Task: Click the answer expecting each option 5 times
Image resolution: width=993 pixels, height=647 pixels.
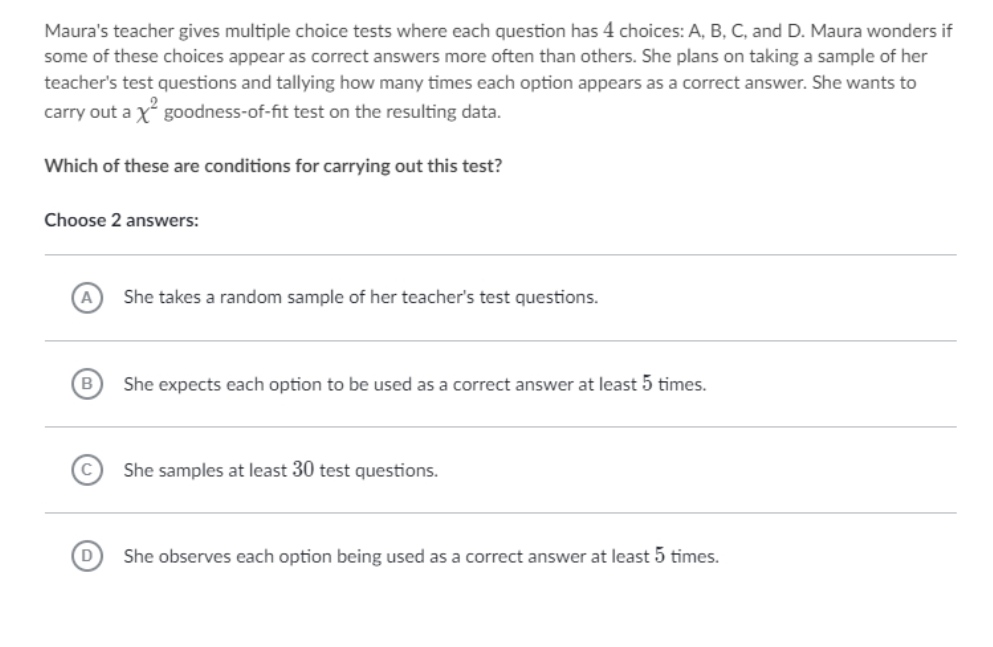Action: click(x=415, y=384)
